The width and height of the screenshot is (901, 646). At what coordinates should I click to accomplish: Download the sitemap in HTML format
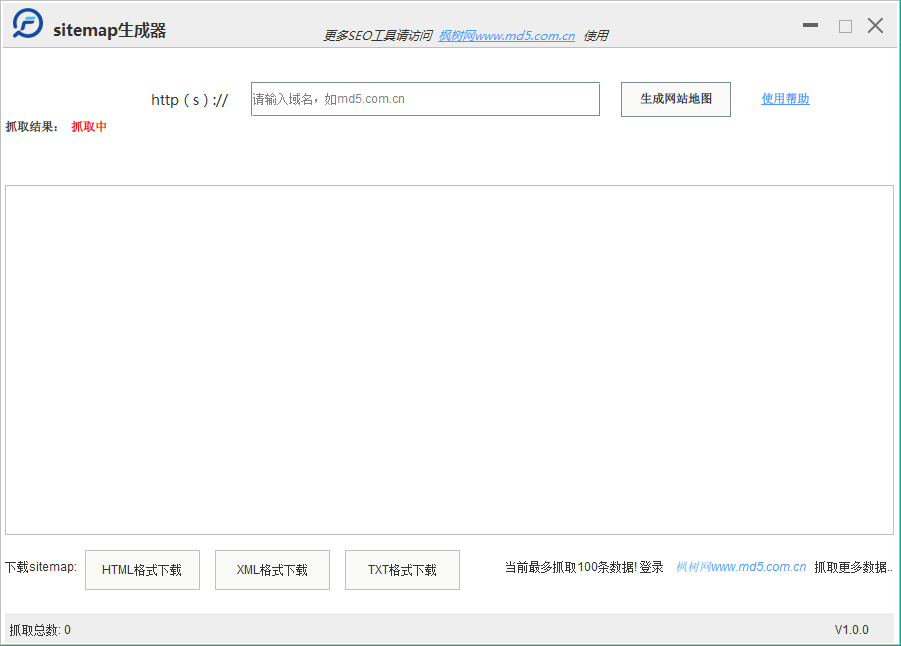coord(142,570)
